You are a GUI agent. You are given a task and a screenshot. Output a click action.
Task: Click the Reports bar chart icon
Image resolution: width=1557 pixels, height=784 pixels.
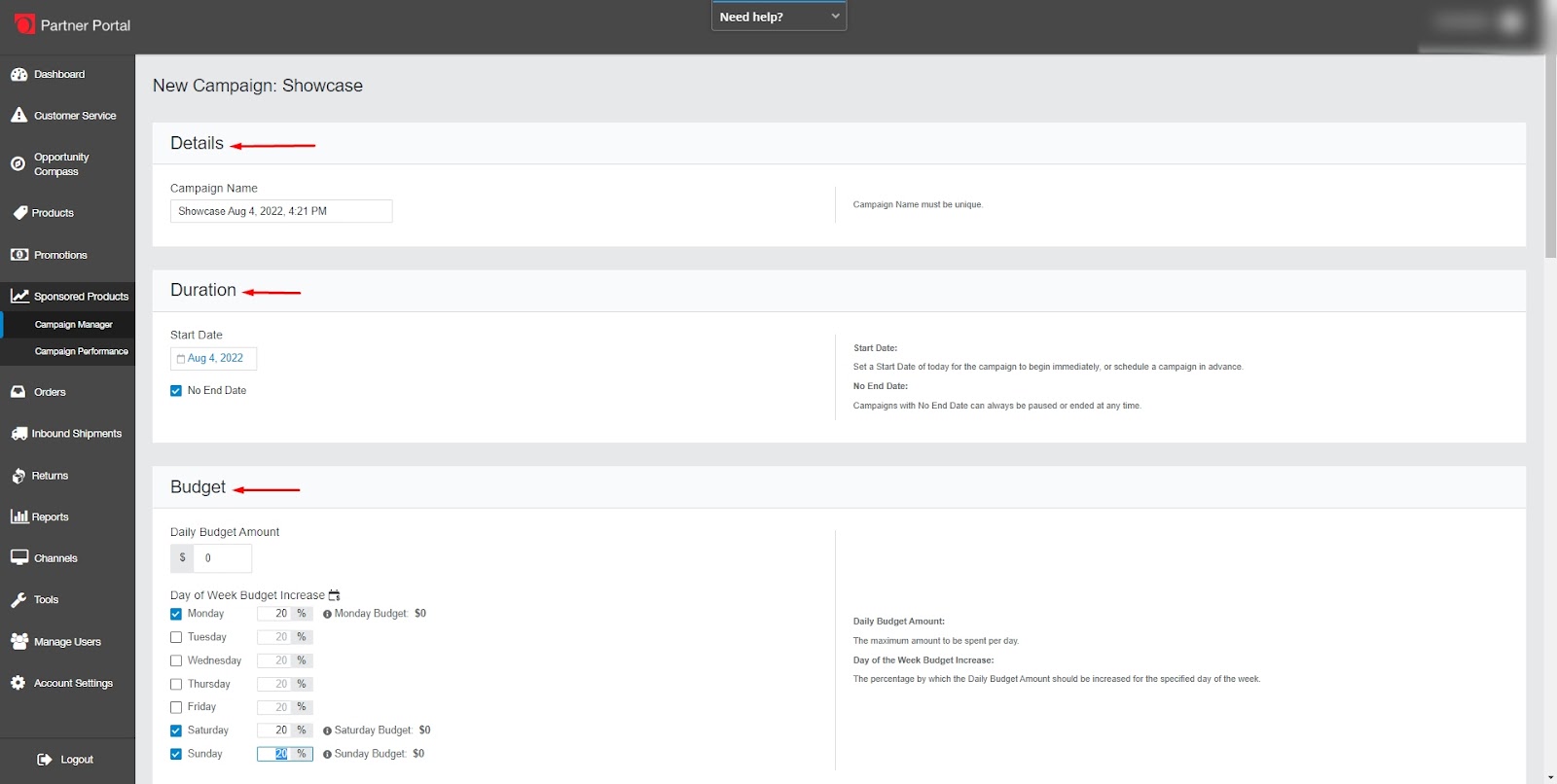tap(19, 517)
